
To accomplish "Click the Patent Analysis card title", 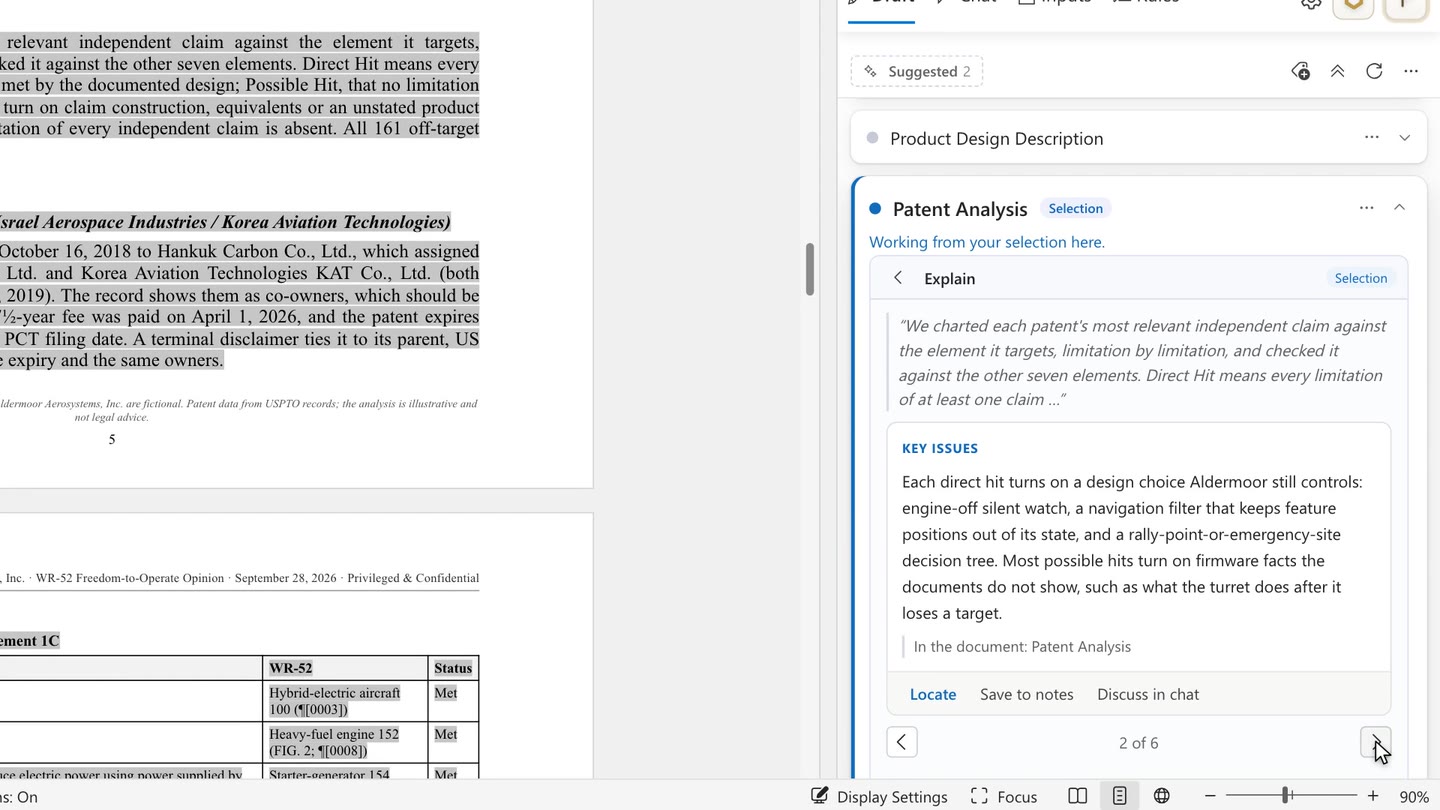I will (x=960, y=209).
